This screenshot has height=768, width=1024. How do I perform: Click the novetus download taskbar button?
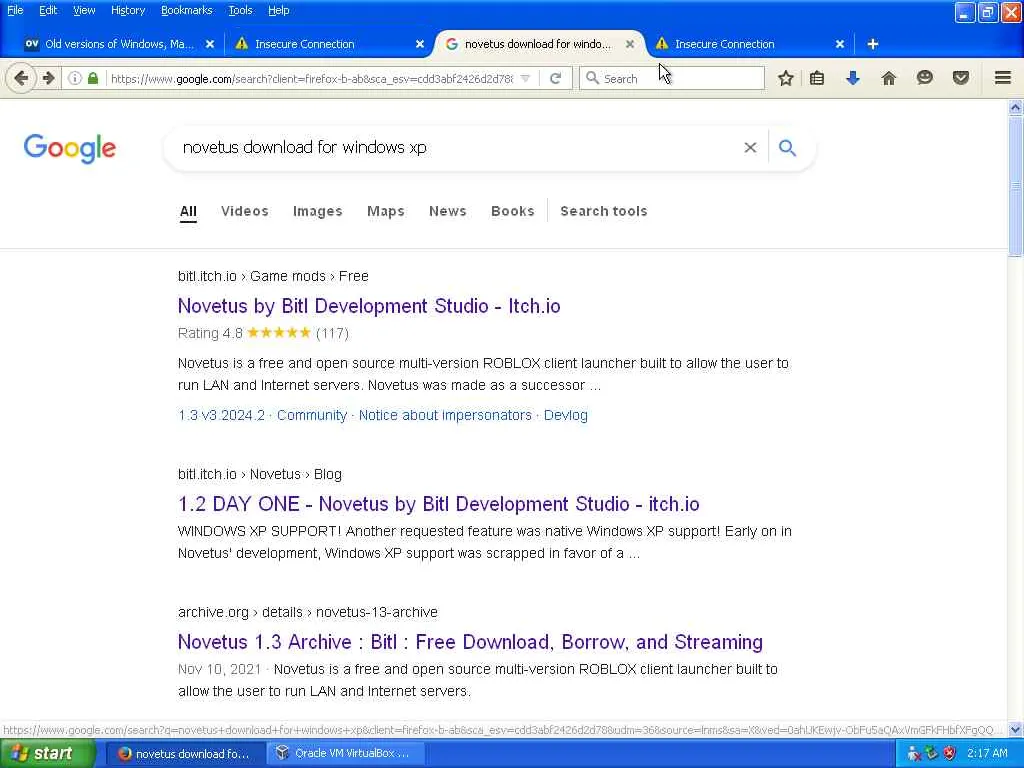point(185,753)
